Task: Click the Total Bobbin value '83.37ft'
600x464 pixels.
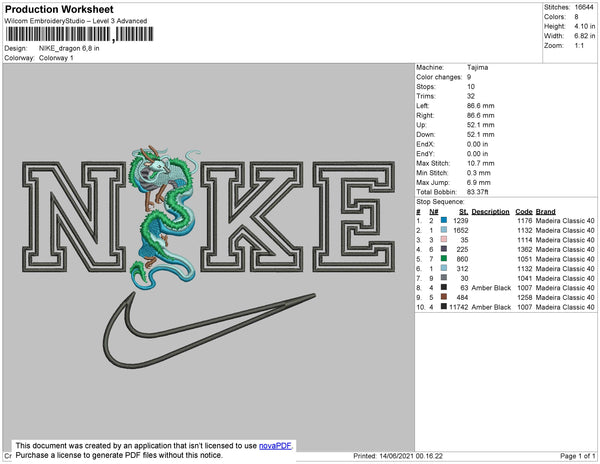Action: pos(477,192)
